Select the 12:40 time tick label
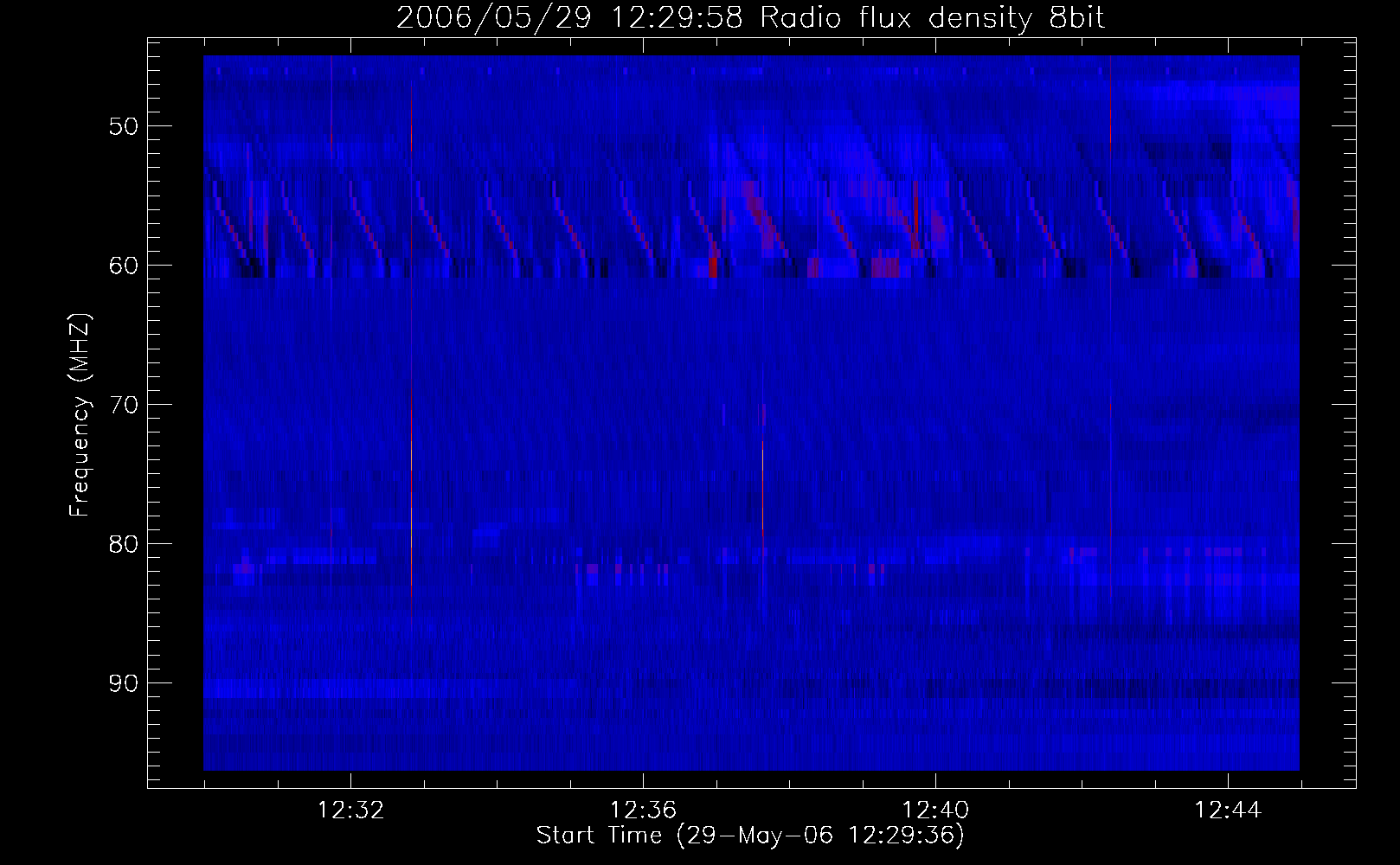The height and width of the screenshot is (865, 1400). pos(935,811)
